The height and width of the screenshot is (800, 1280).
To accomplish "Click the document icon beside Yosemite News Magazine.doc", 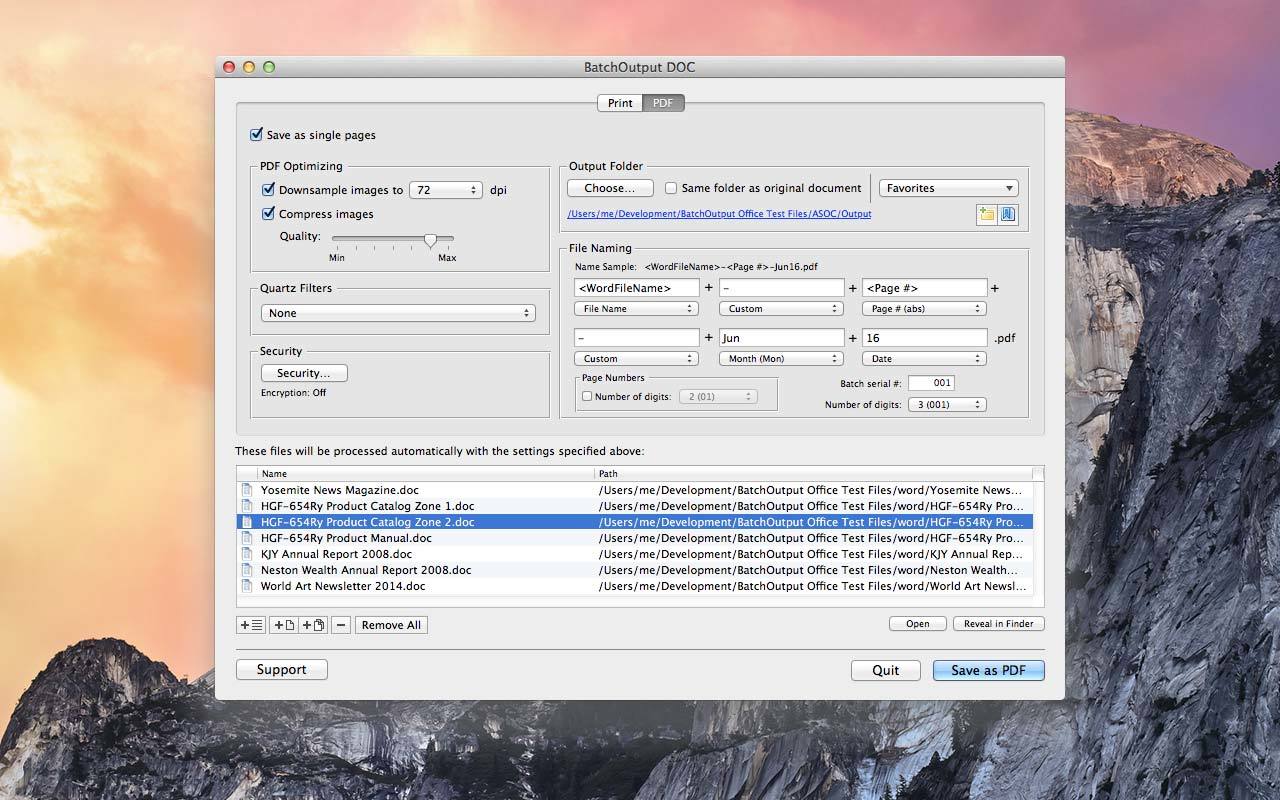I will pyautogui.click(x=249, y=489).
